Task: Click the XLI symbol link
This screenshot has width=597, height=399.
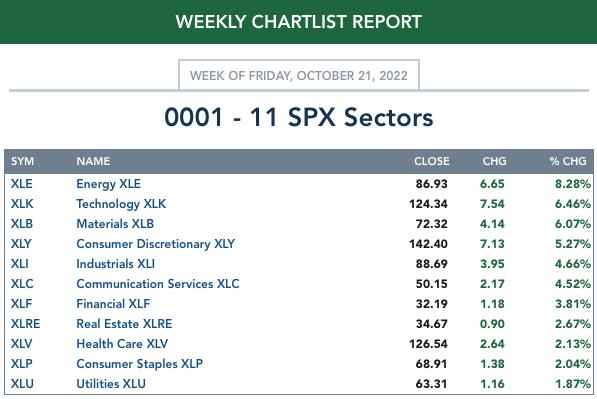Action: point(20,264)
